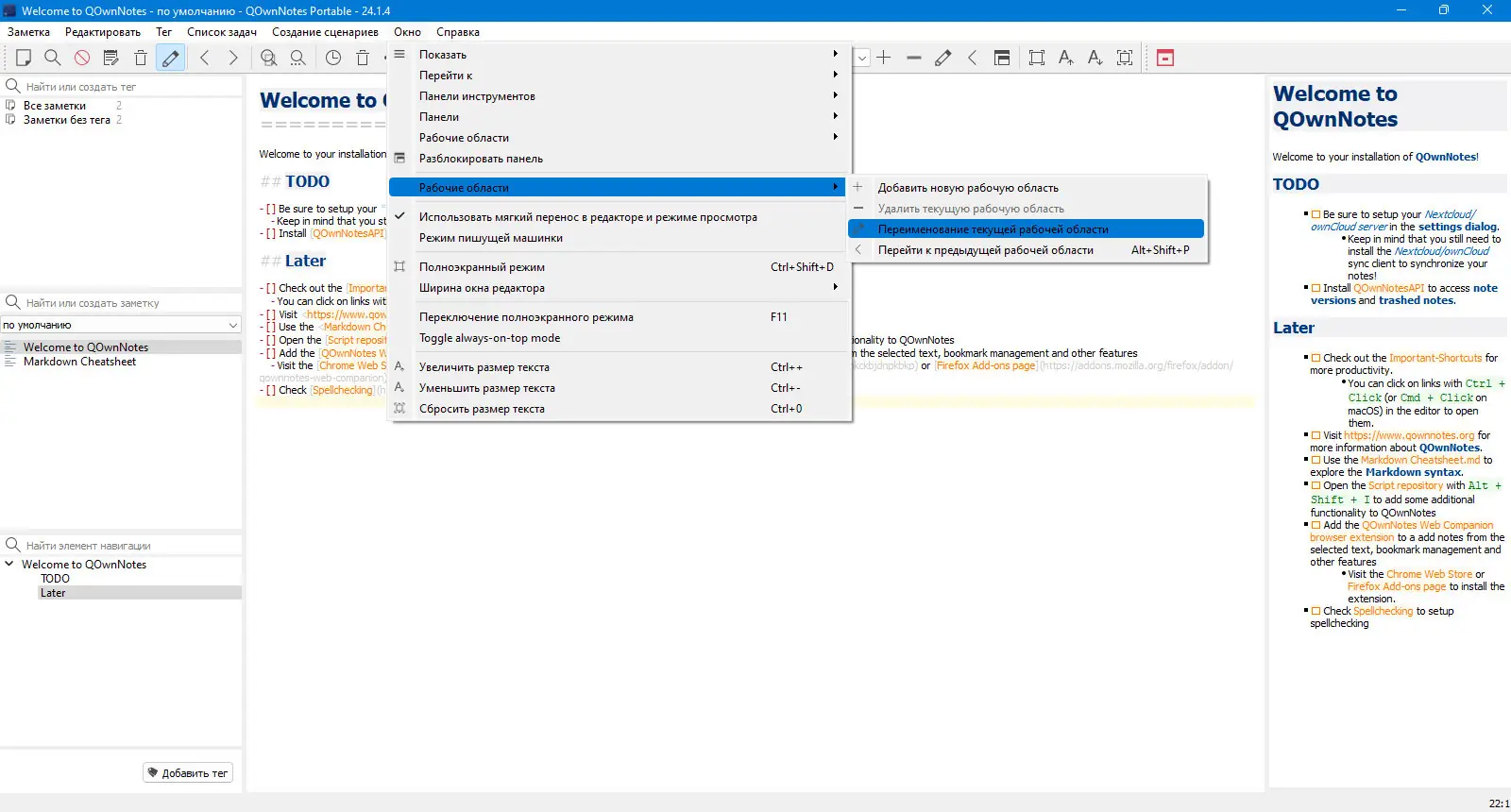The image size is (1511, 812).
Task: Tick the 'Use the Markdown Cheatsheet.md' preview checkbox
Action: coord(1316,460)
